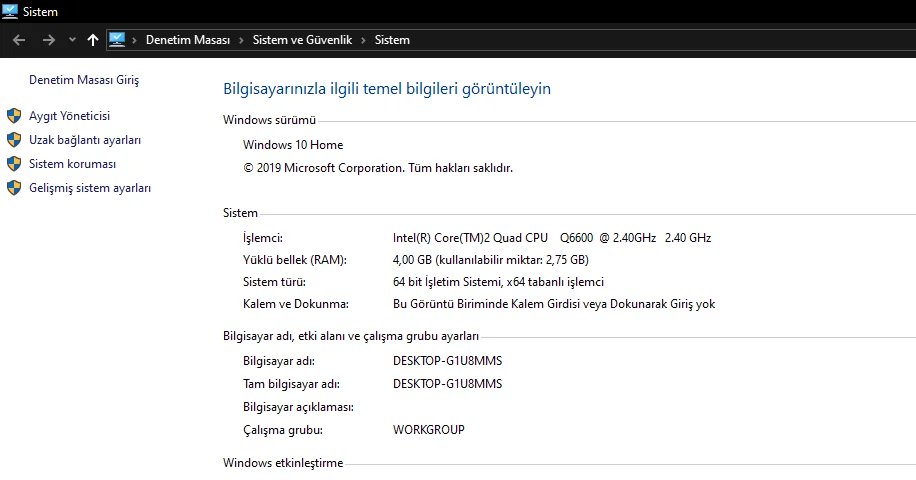The height and width of the screenshot is (480, 916).
Task: Select the 2019 Microsoft Corporation copyright text
Action: (x=378, y=168)
